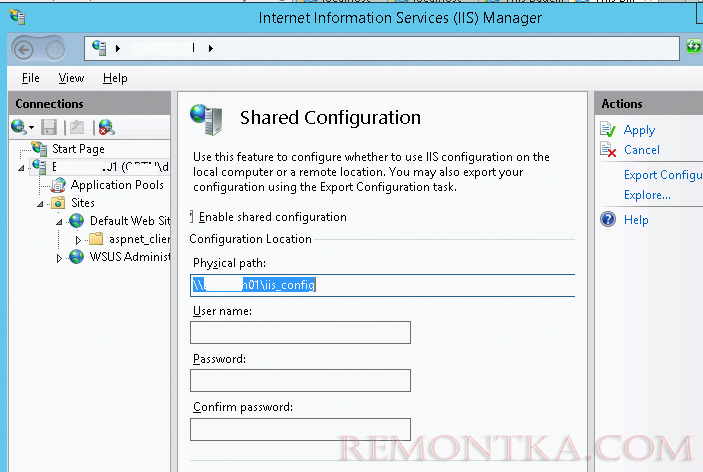Click the refresh icon beside the address bar
This screenshot has height=472, width=703.
(694, 46)
